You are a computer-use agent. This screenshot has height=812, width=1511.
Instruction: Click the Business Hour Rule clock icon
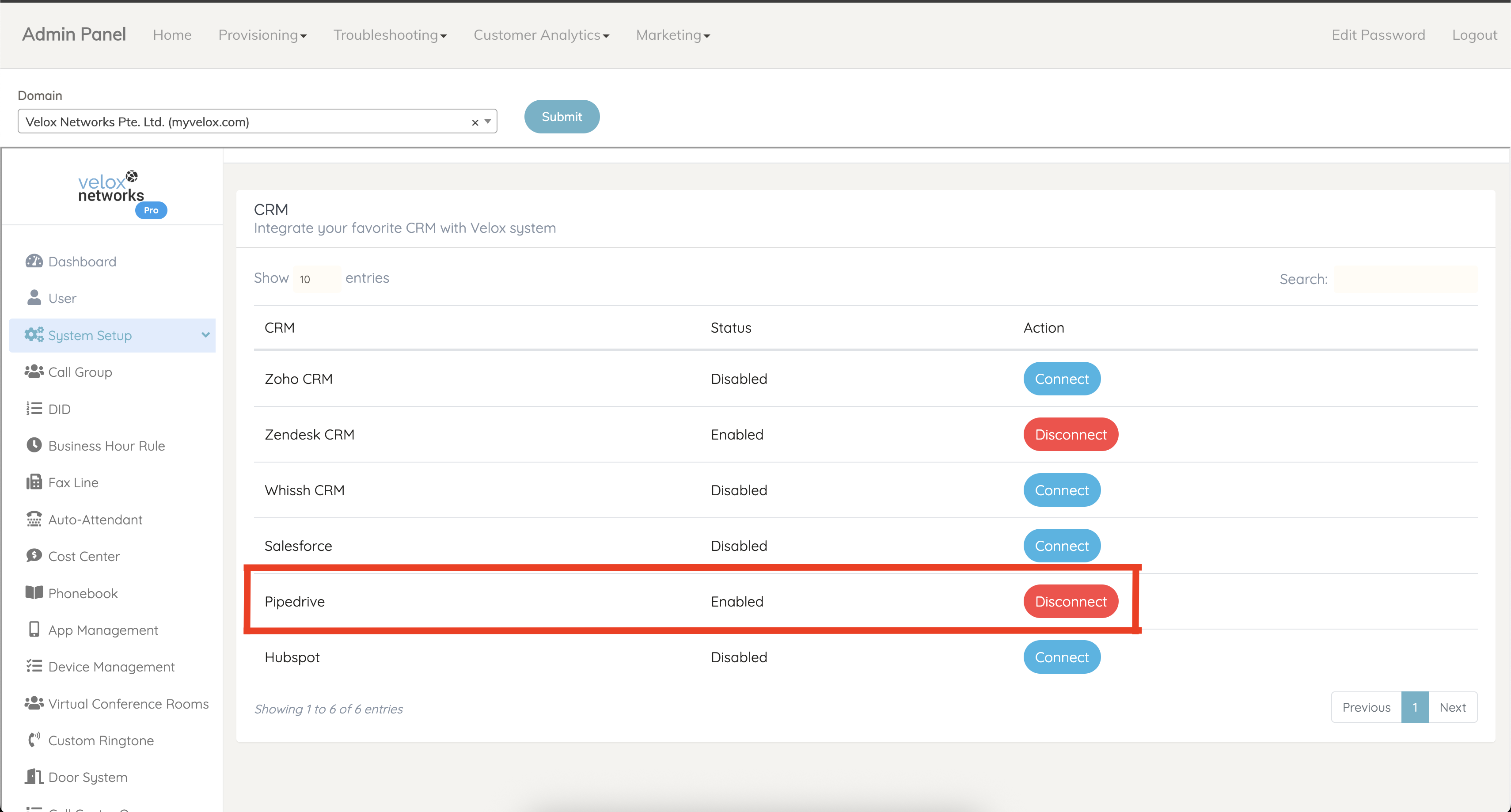pyautogui.click(x=34, y=445)
